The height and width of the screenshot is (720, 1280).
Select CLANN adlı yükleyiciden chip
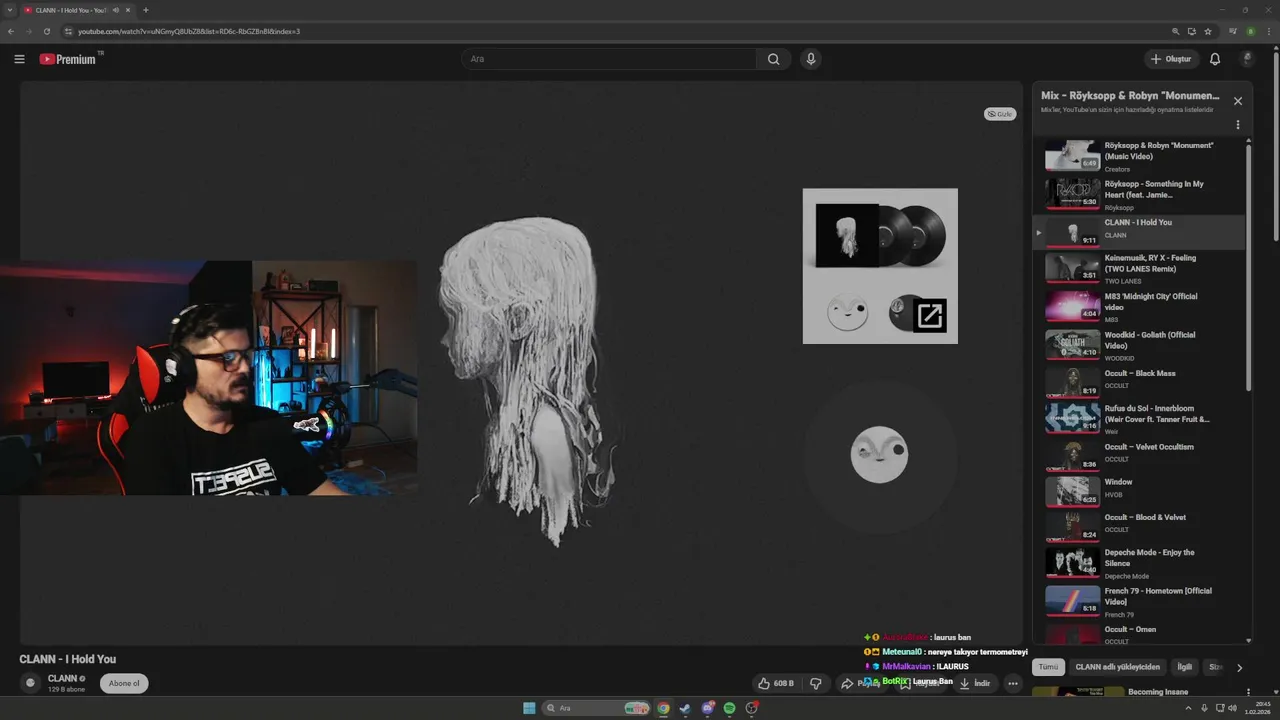[x=1117, y=667]
